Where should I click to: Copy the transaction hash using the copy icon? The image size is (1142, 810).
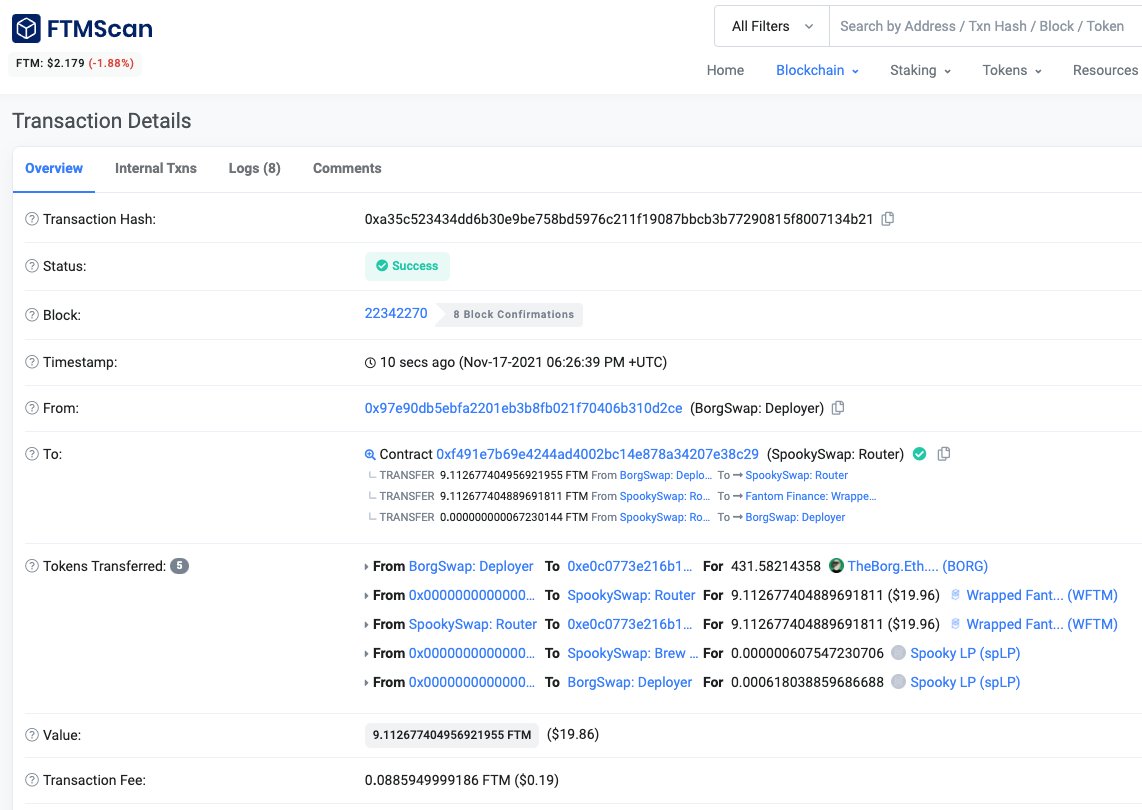(888, 218)
